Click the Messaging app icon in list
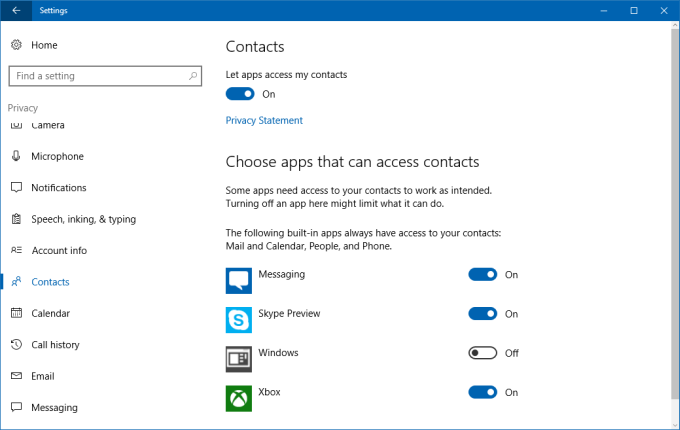Image resolution: width=680 pixels, height=430 pixels. pos(239,280)
